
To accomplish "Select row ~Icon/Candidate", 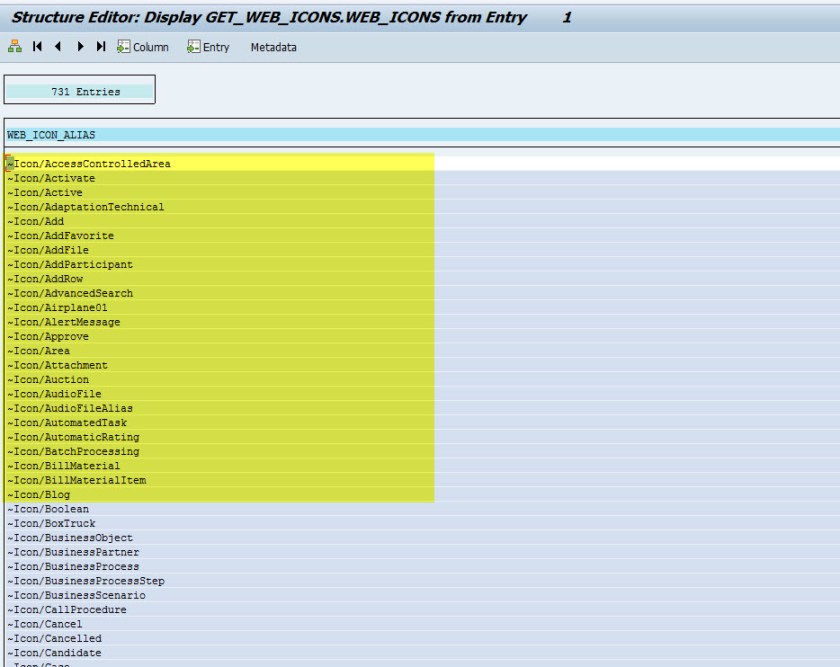I will click(422, 654).
